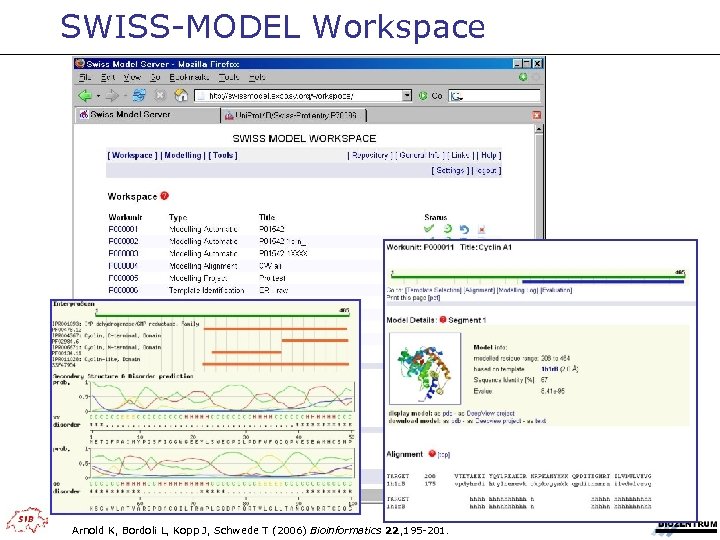
Task: Open the Tools menu in the Firefox menu bar
Action: pos(229,77)
